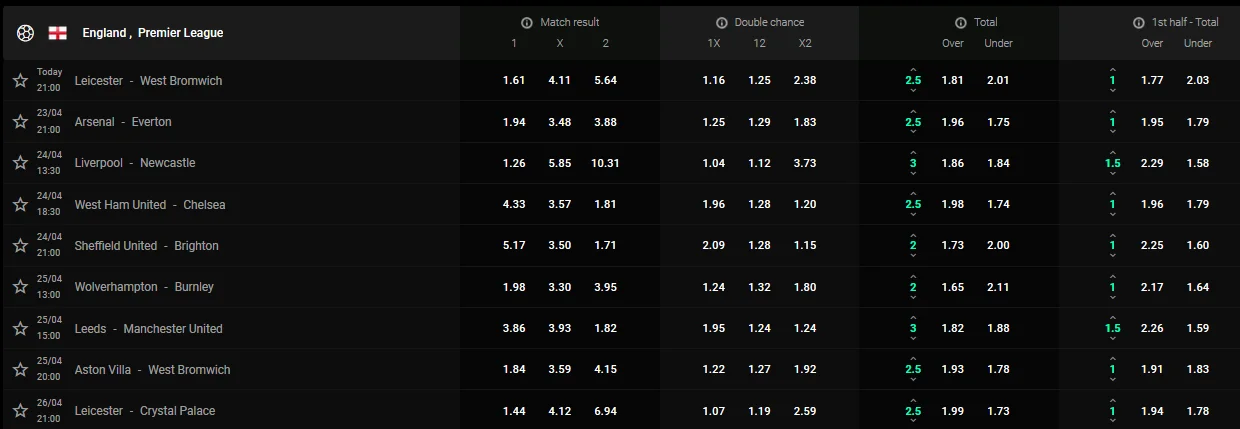Viewport: 1240px width, 429px height.
Task: Choose X2 double chance 2.59 for Crystal Palace
Action: (804, 411)
